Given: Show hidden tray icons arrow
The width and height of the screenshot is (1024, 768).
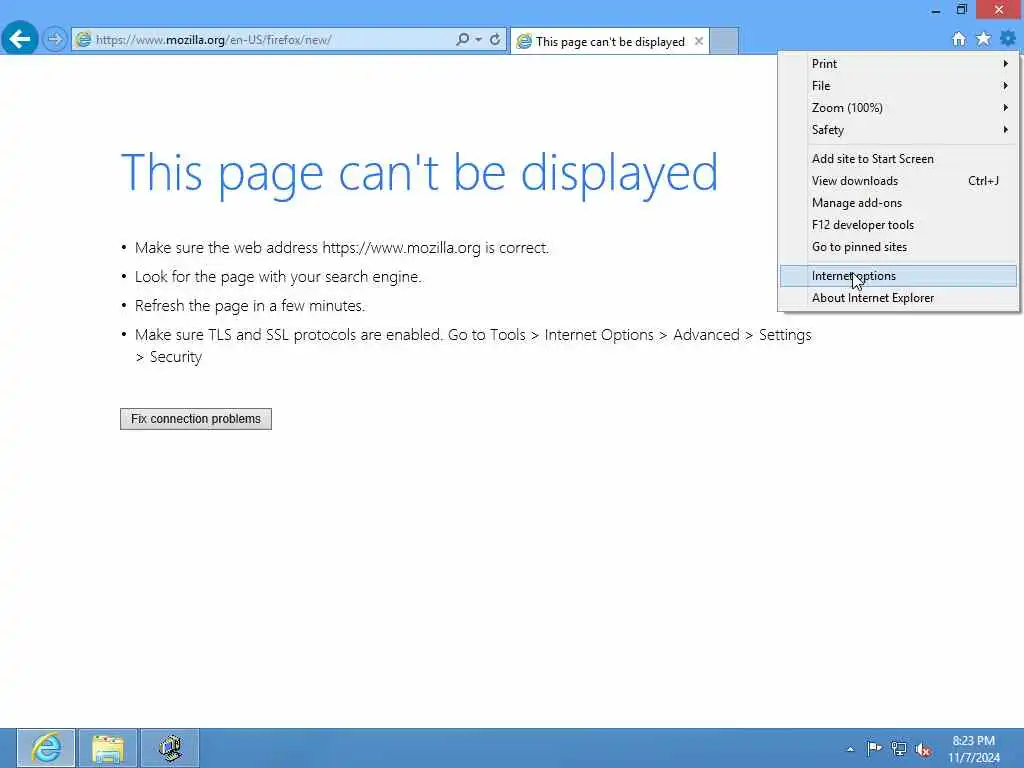Looking at the screenshot, I should 850,749.
